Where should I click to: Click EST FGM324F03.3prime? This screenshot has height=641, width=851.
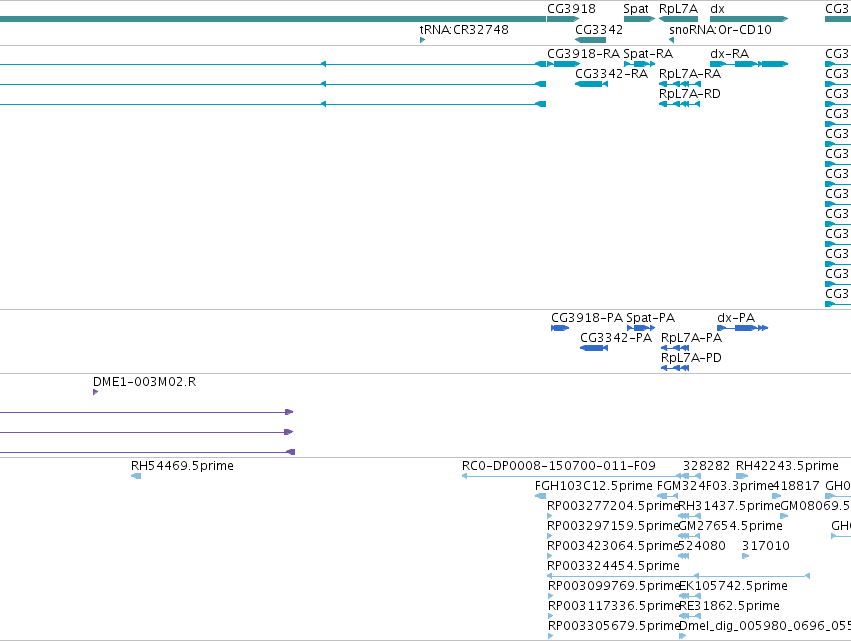[667, 496]
